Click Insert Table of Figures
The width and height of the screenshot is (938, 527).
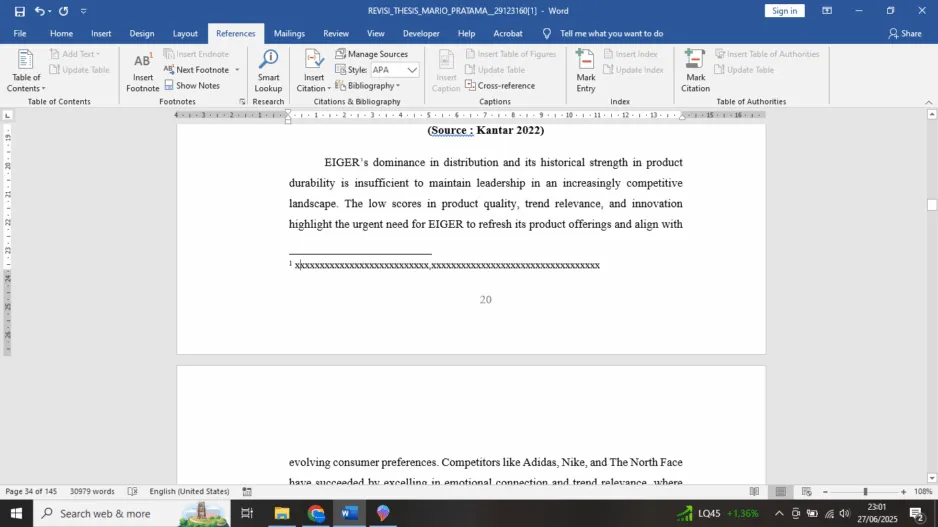click(x=511, y=54)
